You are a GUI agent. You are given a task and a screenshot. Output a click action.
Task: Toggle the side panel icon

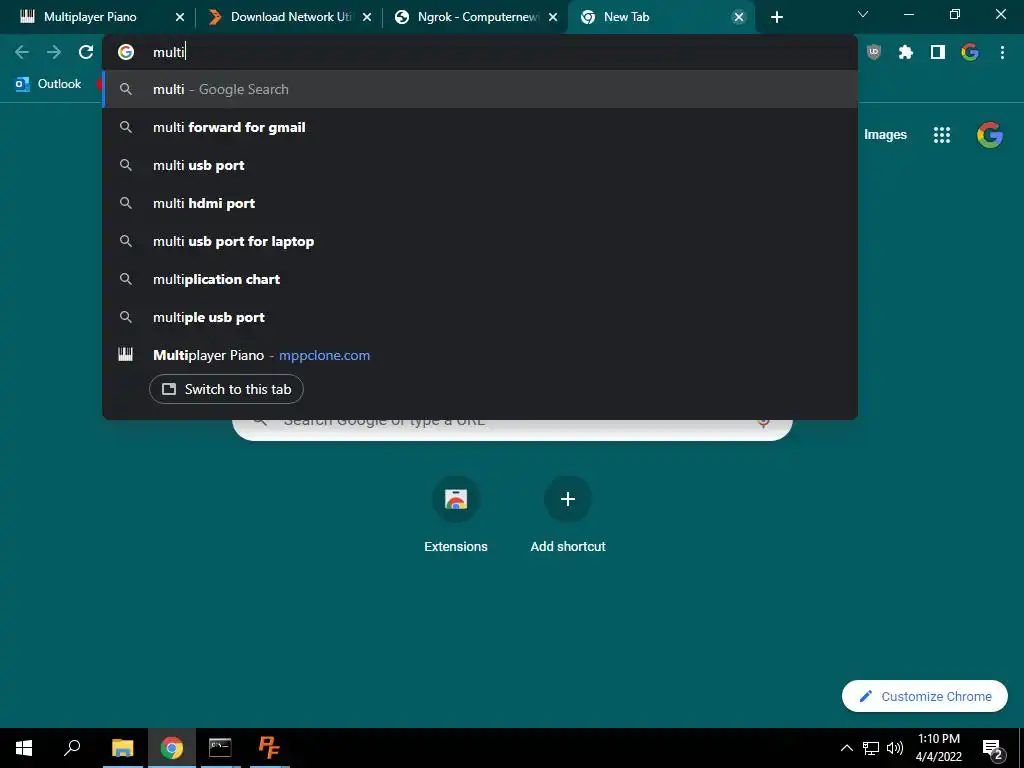[x=938, y=52]
